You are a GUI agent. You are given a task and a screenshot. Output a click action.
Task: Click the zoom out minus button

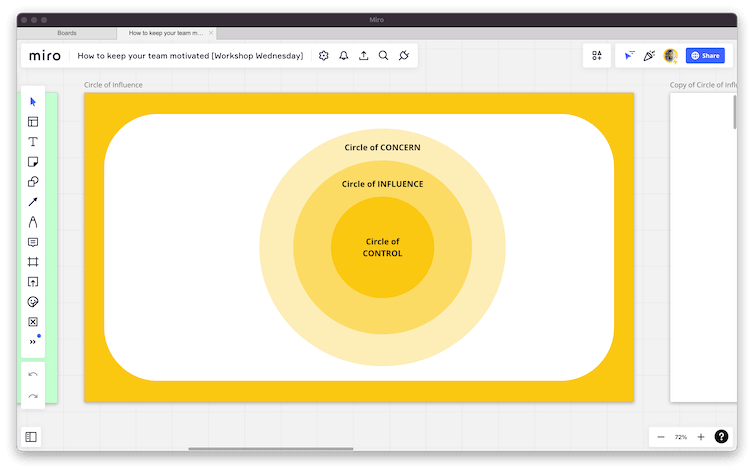(661, 437)
